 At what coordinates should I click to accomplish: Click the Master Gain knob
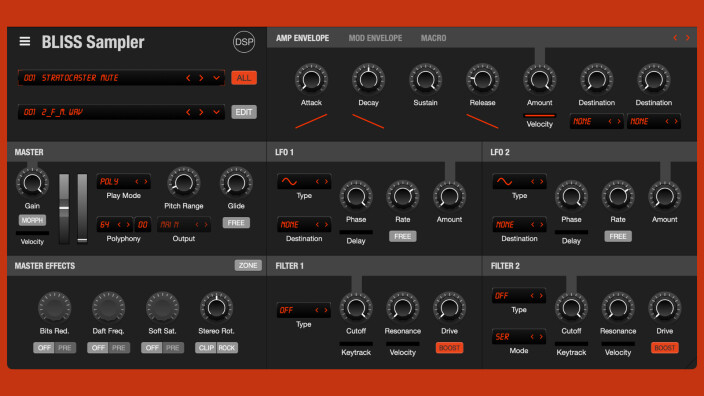click(x=32, y=183)
